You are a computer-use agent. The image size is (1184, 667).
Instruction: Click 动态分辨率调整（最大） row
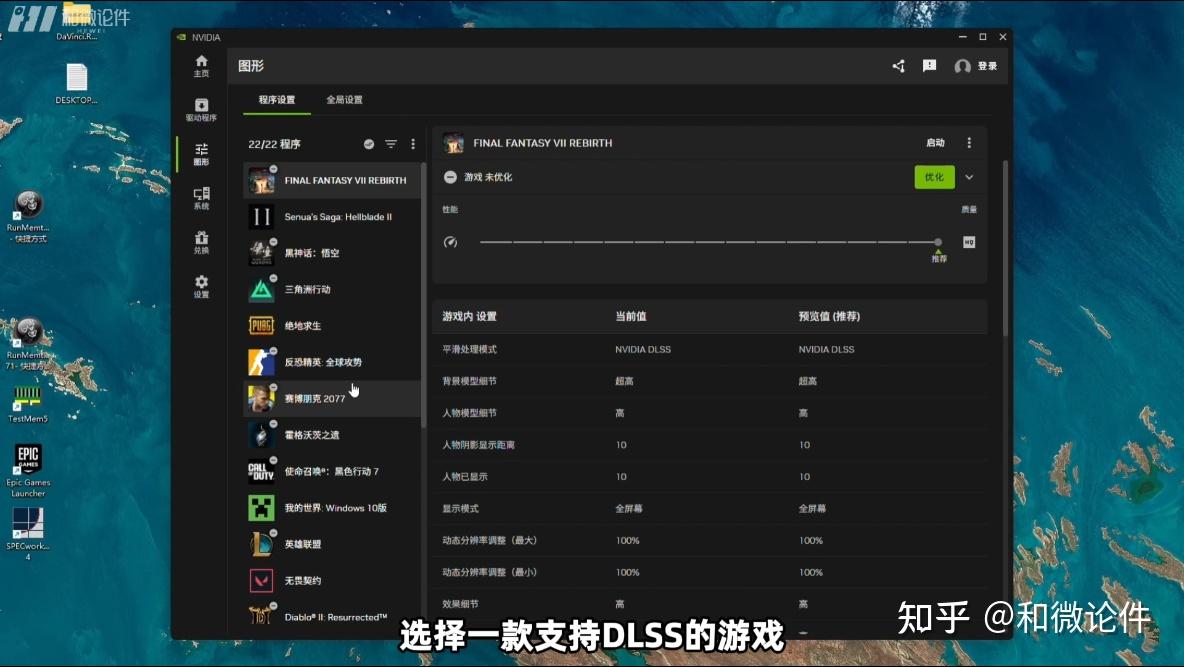(x=710, y=540)
